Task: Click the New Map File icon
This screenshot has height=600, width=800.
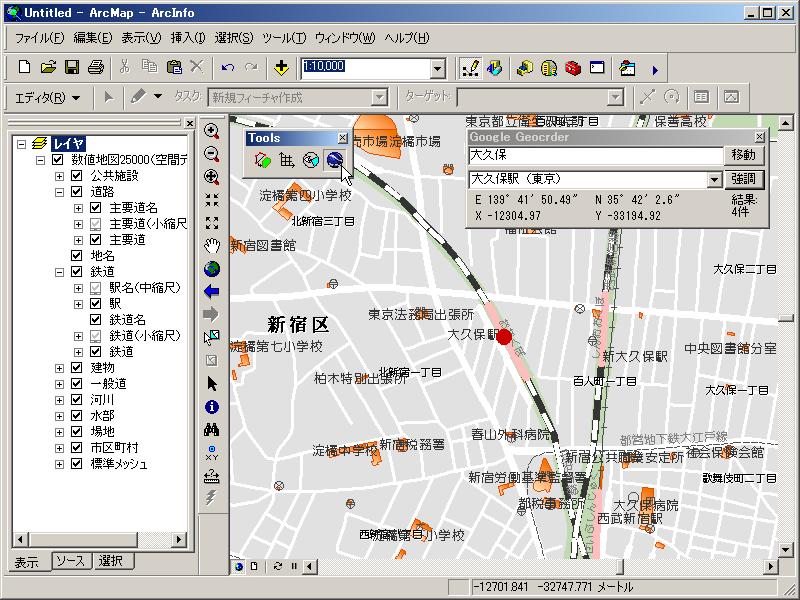Action: pyautogui.click(x=24, y=67)
